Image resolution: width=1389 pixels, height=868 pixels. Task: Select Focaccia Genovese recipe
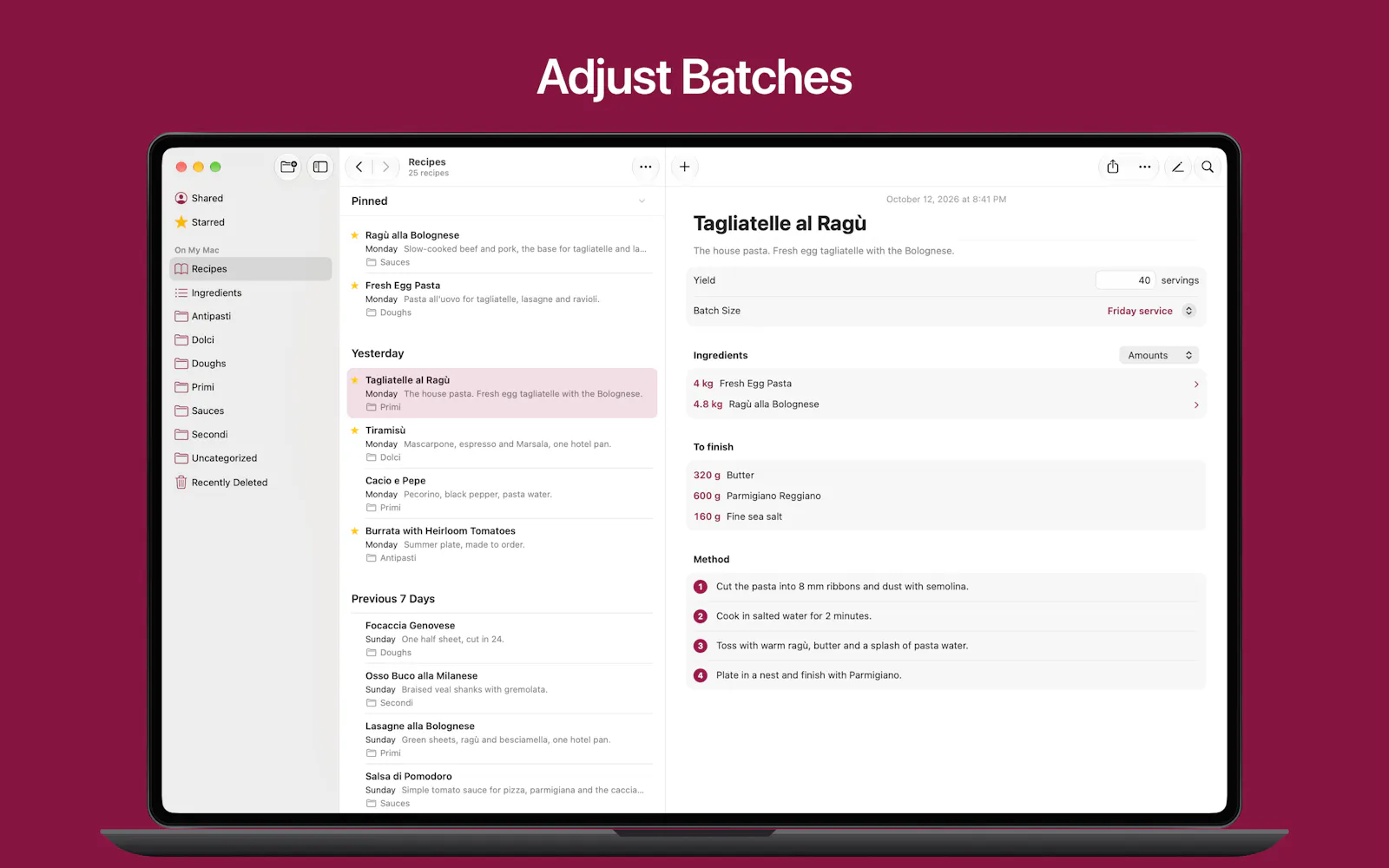[502, 639]
